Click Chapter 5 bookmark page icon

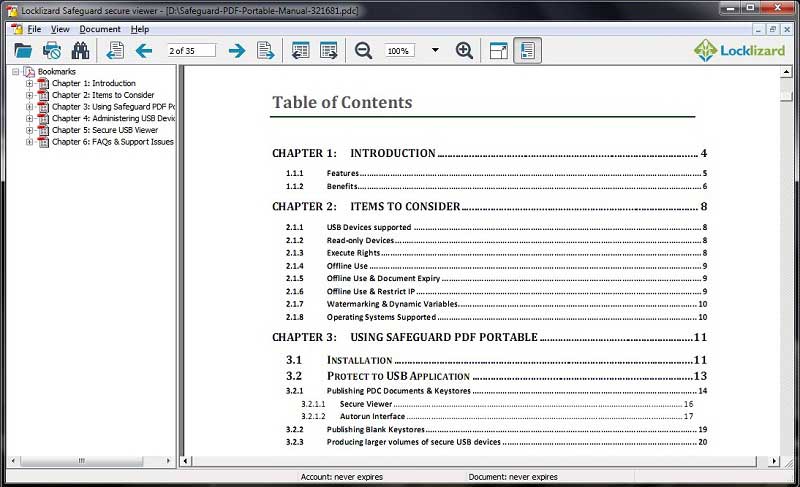tap(43, 130)
